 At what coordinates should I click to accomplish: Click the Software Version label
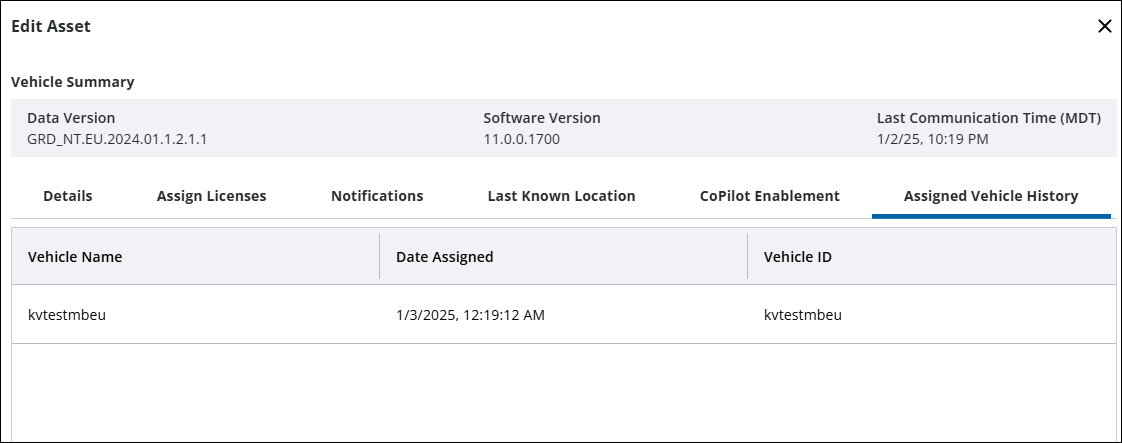click(542, 118)
